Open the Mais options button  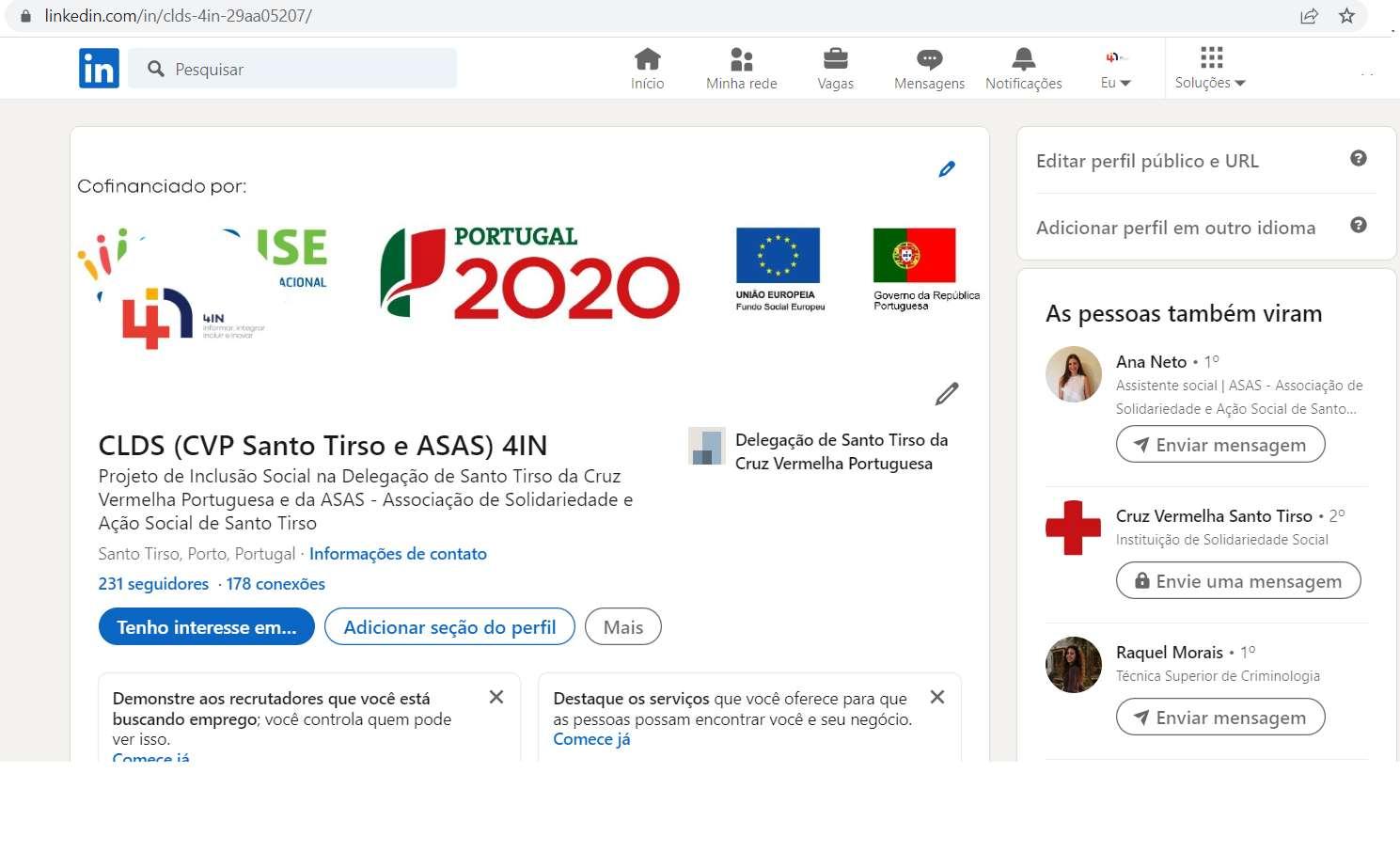pyautogui.click(x=623, y=627)
